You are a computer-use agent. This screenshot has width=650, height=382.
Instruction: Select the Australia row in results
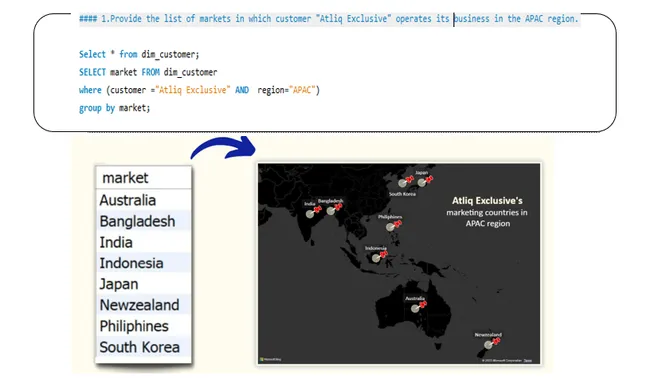click(x=143, y=200)
